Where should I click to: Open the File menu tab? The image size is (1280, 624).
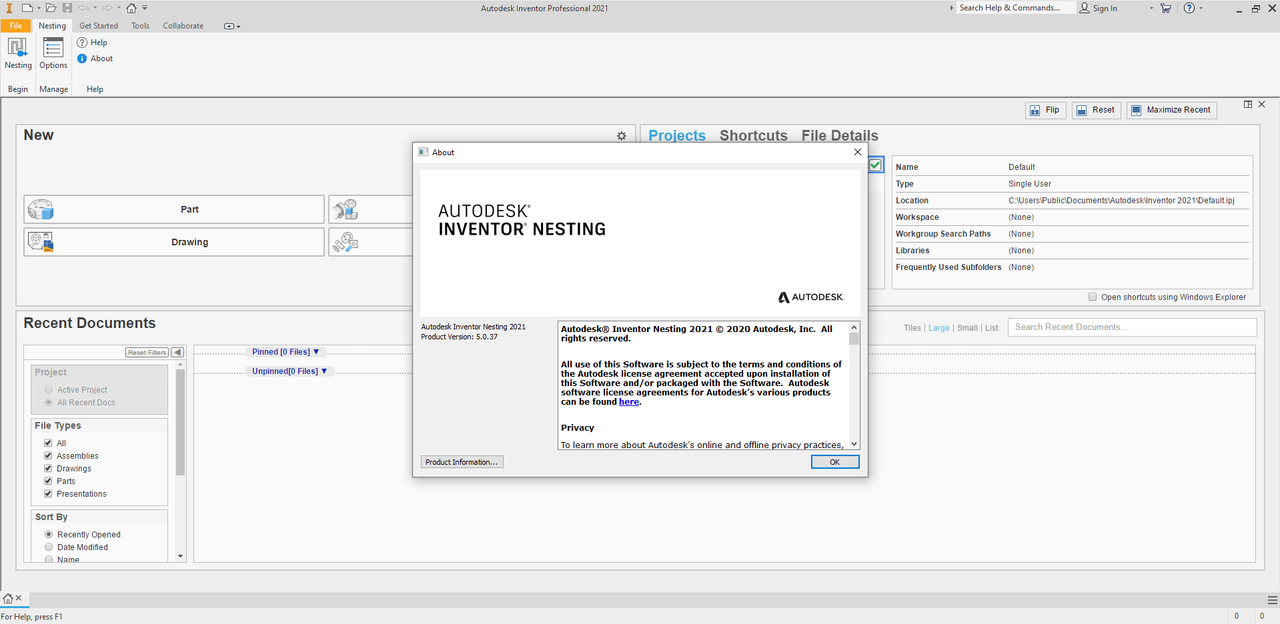point(16,26)
